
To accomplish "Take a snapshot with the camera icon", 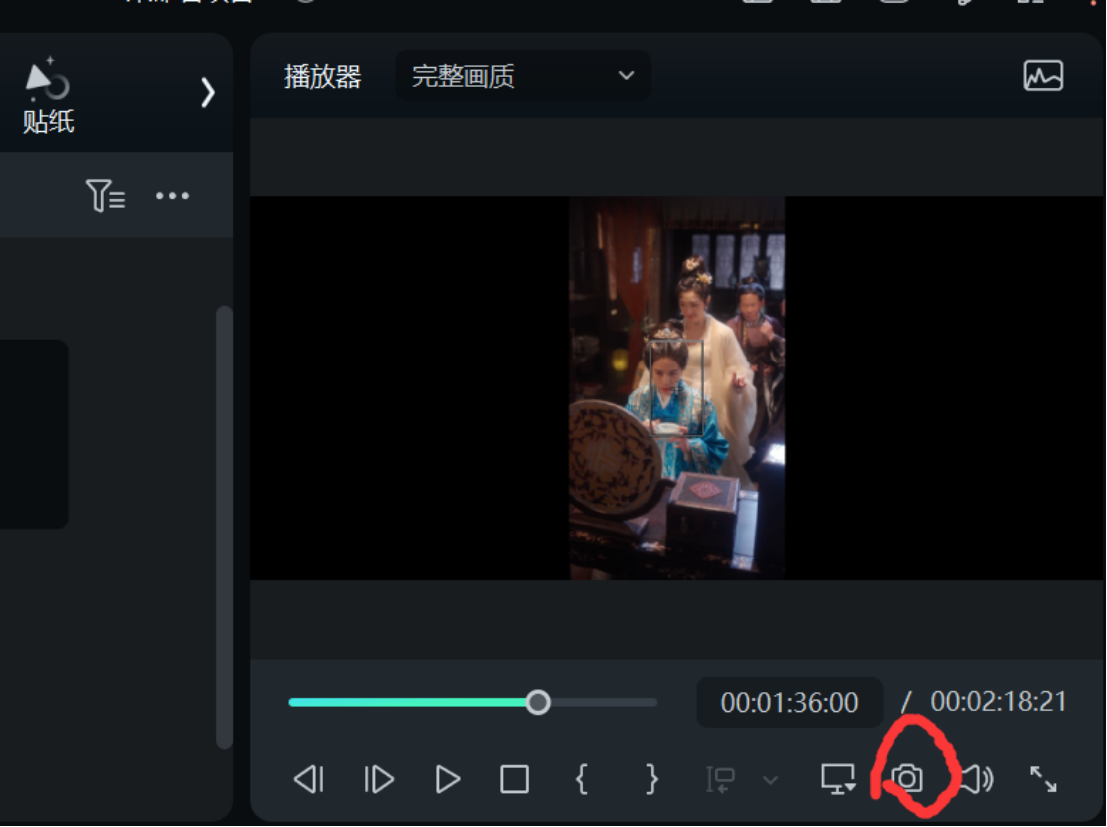I will (908, 778).
